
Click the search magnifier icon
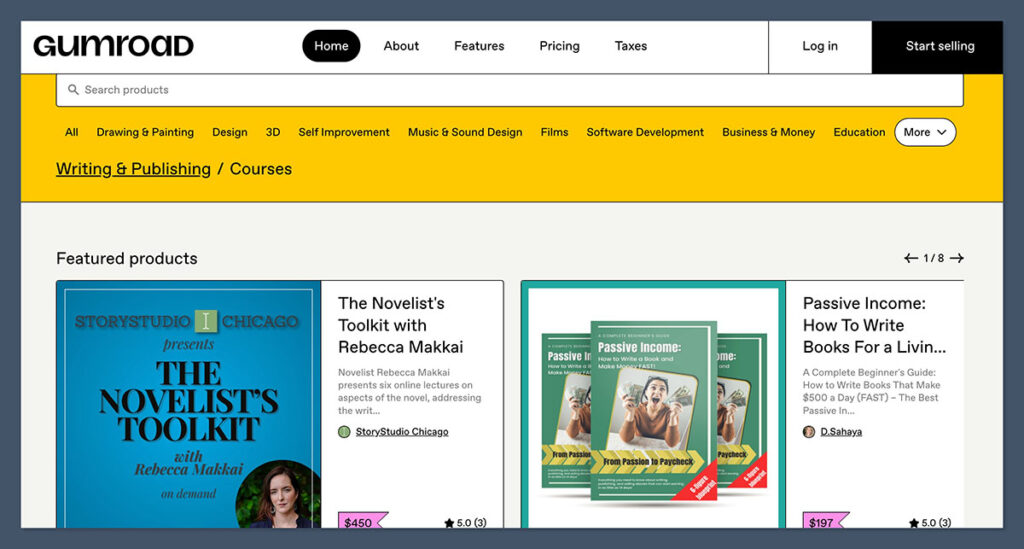pos(73,90)
